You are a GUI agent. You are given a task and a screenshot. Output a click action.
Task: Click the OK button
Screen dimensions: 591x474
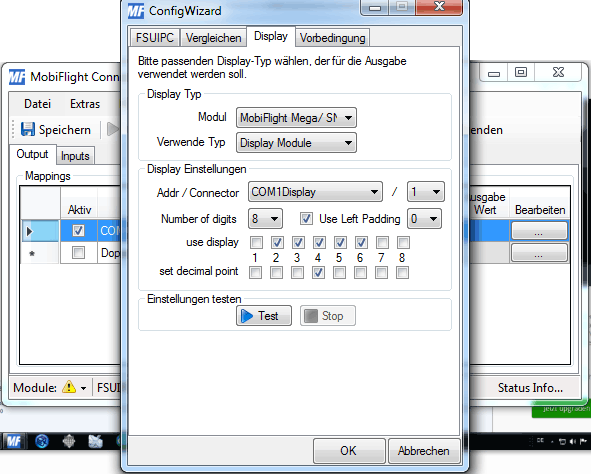[x=349, y=451]
